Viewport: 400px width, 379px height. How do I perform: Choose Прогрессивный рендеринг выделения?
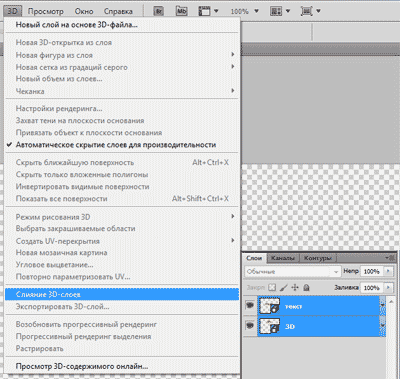[x=122, y=337]
